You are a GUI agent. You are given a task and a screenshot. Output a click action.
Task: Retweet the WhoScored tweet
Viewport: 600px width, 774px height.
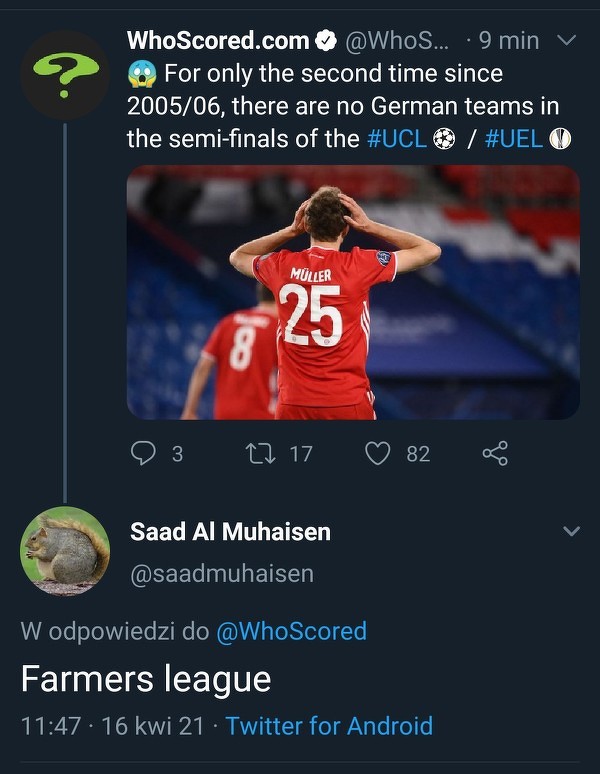tap(259, 453)
